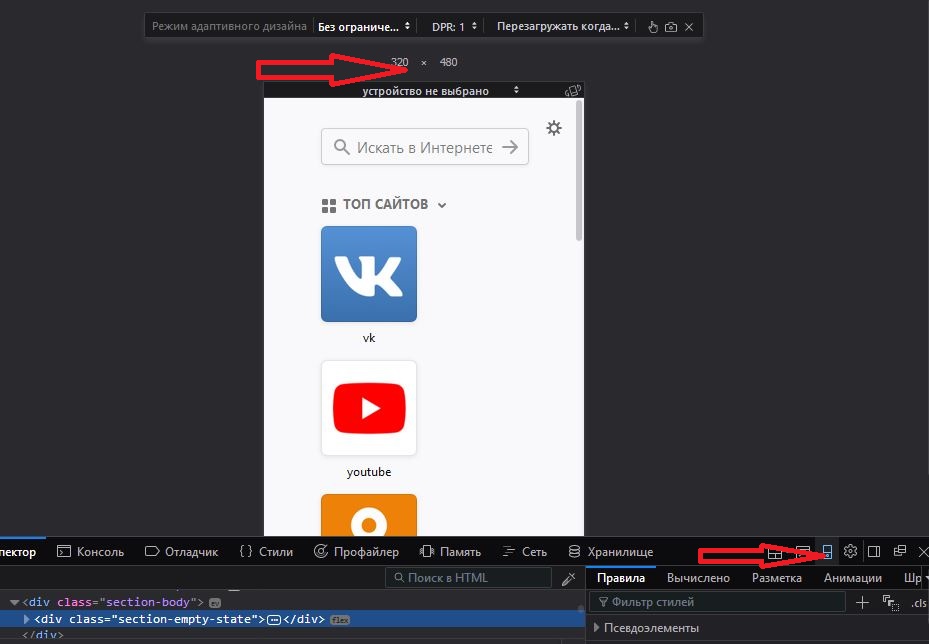Image resolution: width=929 pixels, height=644 pixels.
Task: Switch to Отладчик tab
Action: [x=181, y=552]
